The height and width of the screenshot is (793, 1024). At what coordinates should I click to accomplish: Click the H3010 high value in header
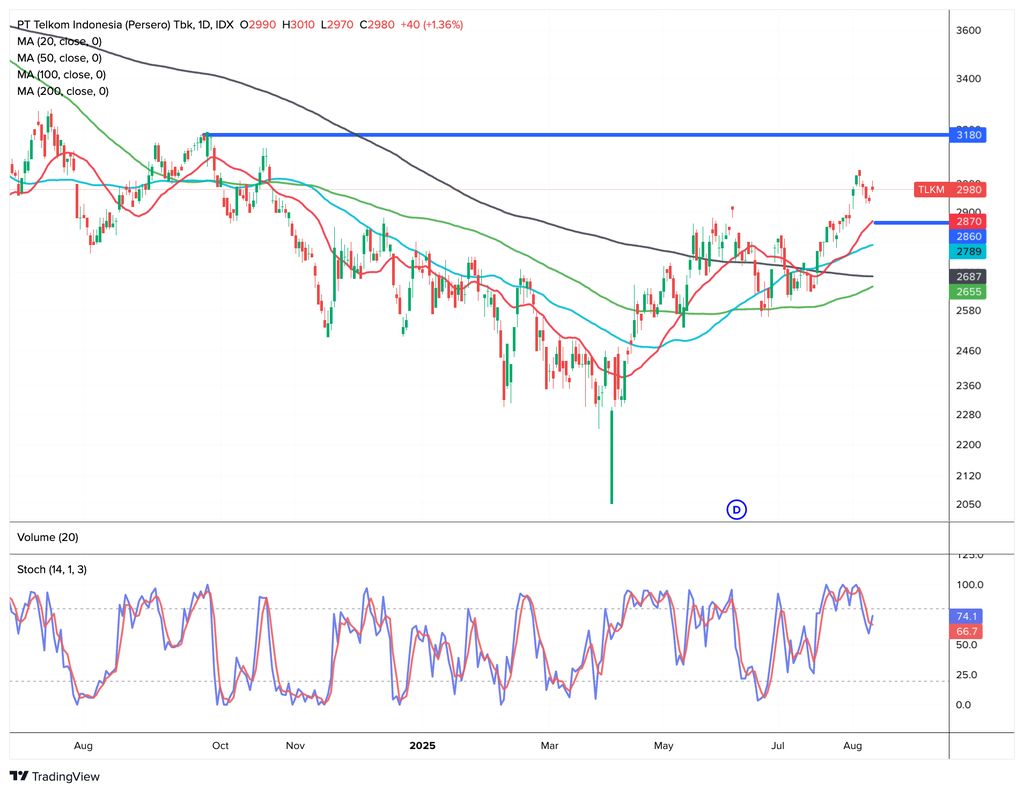coord(298,25)
